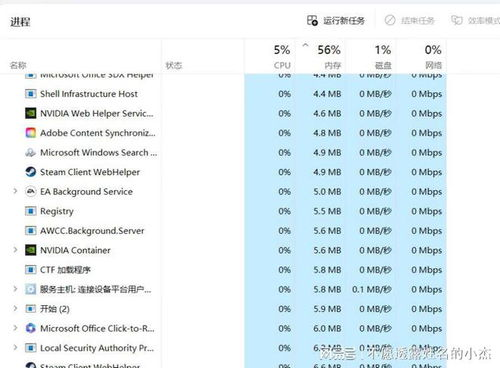This screenshot has width=500, height=368.
Task: Click the Local Security Authority Process icon
Action: (31, 348)
